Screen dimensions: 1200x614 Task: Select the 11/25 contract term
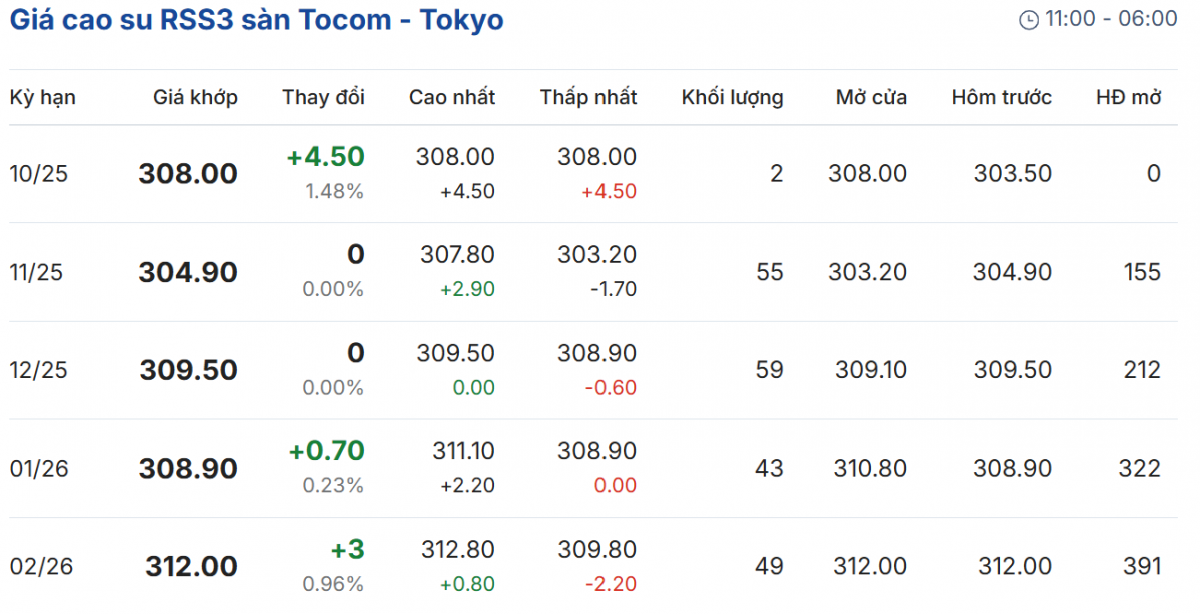tap(37, 272)
